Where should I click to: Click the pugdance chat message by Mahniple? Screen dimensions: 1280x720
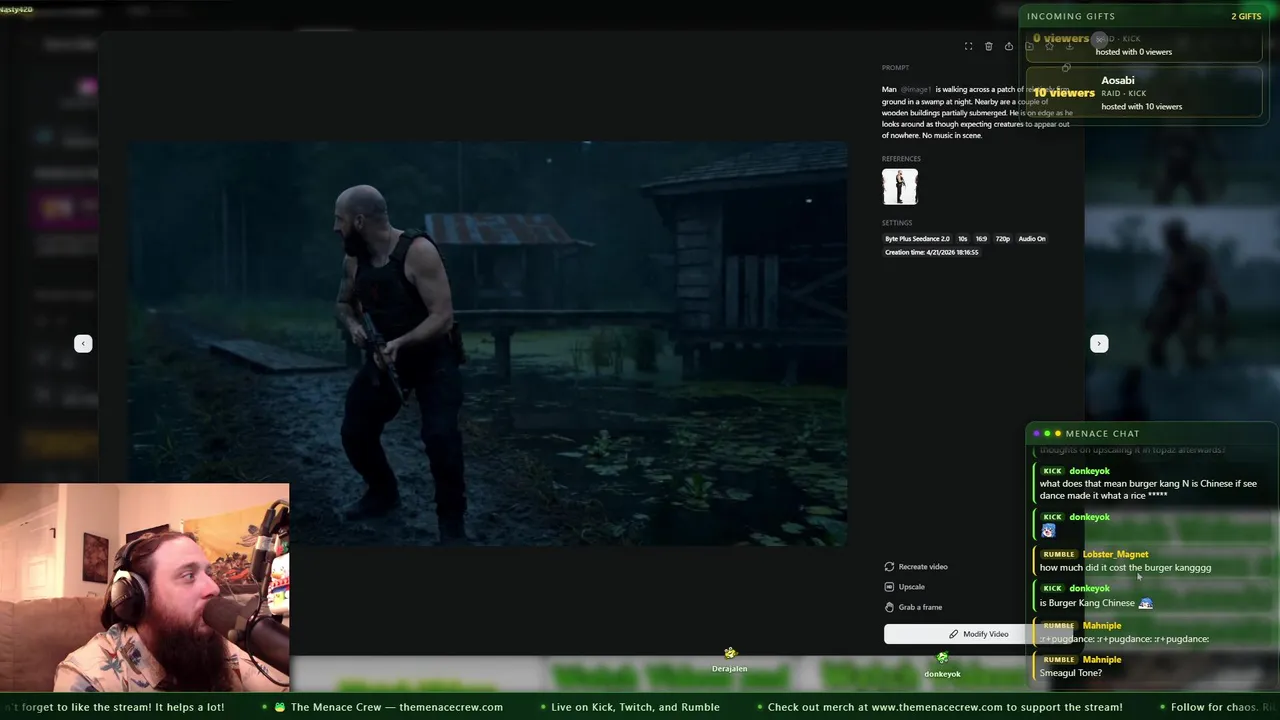1124,639
